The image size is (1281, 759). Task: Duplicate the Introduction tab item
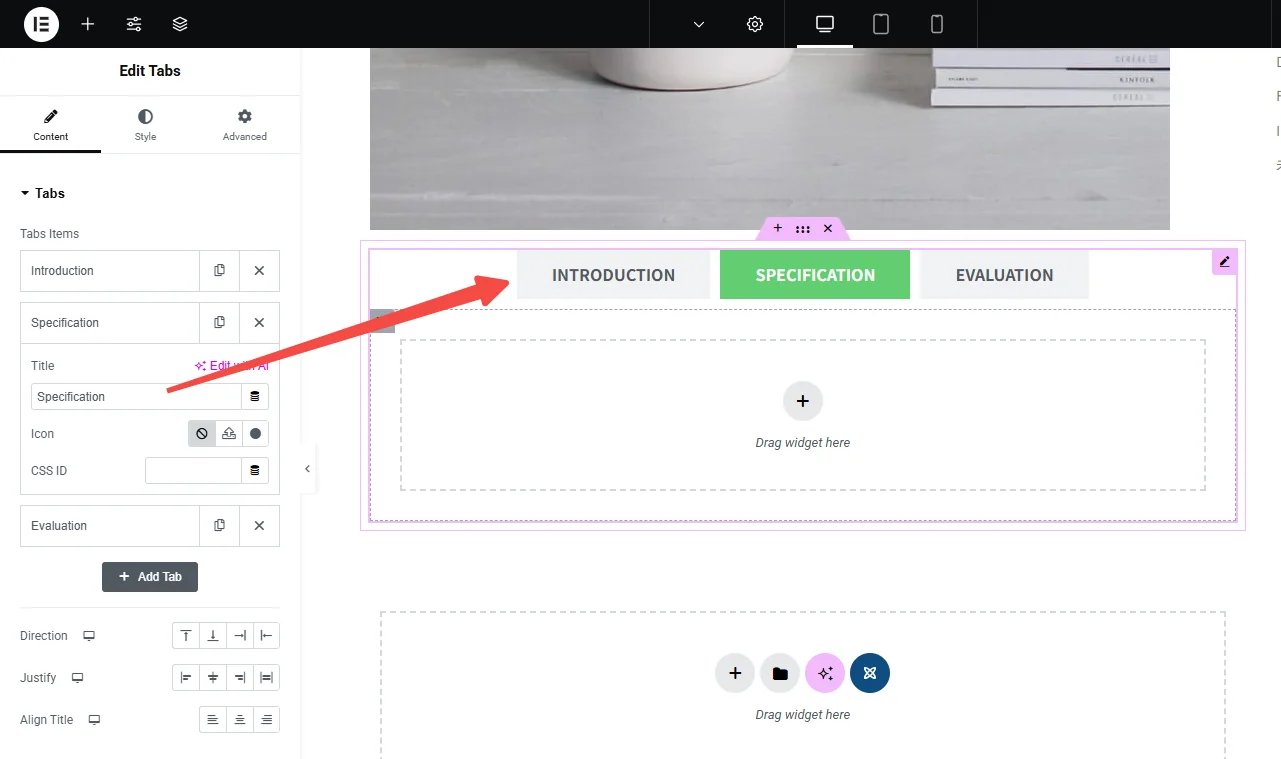(220, 271)
